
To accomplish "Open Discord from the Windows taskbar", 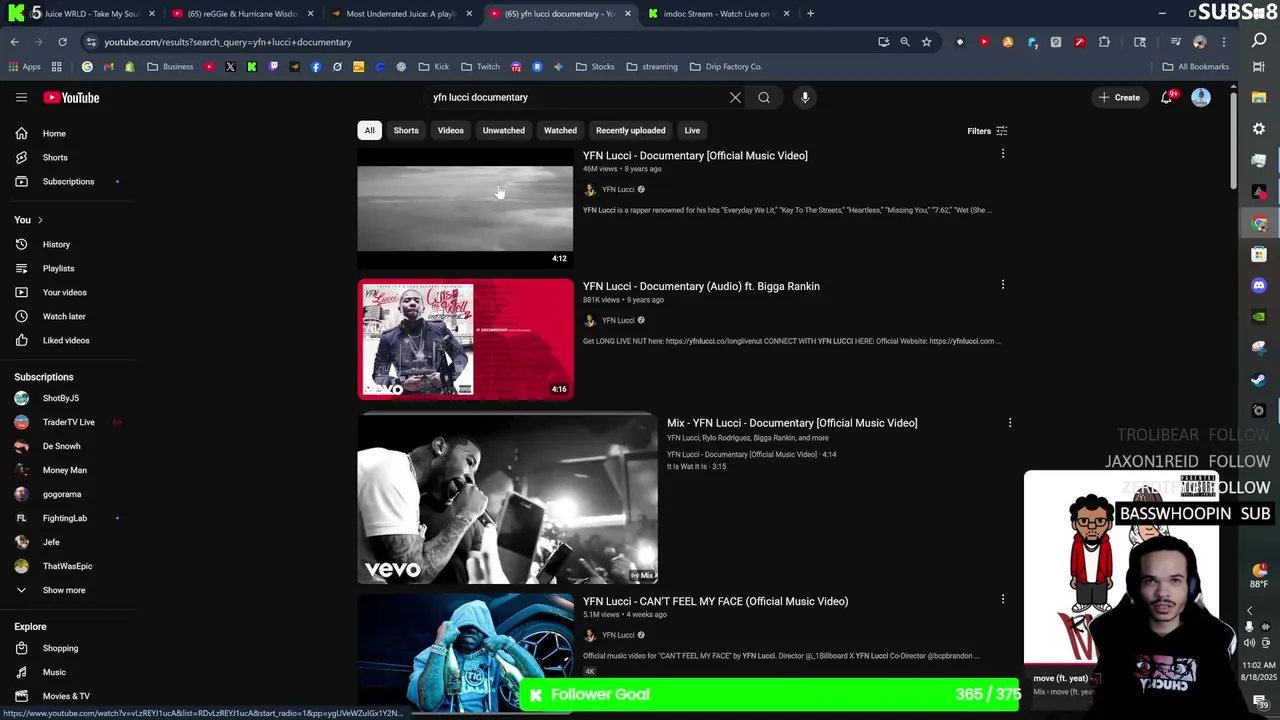I will coord(1259,285).
